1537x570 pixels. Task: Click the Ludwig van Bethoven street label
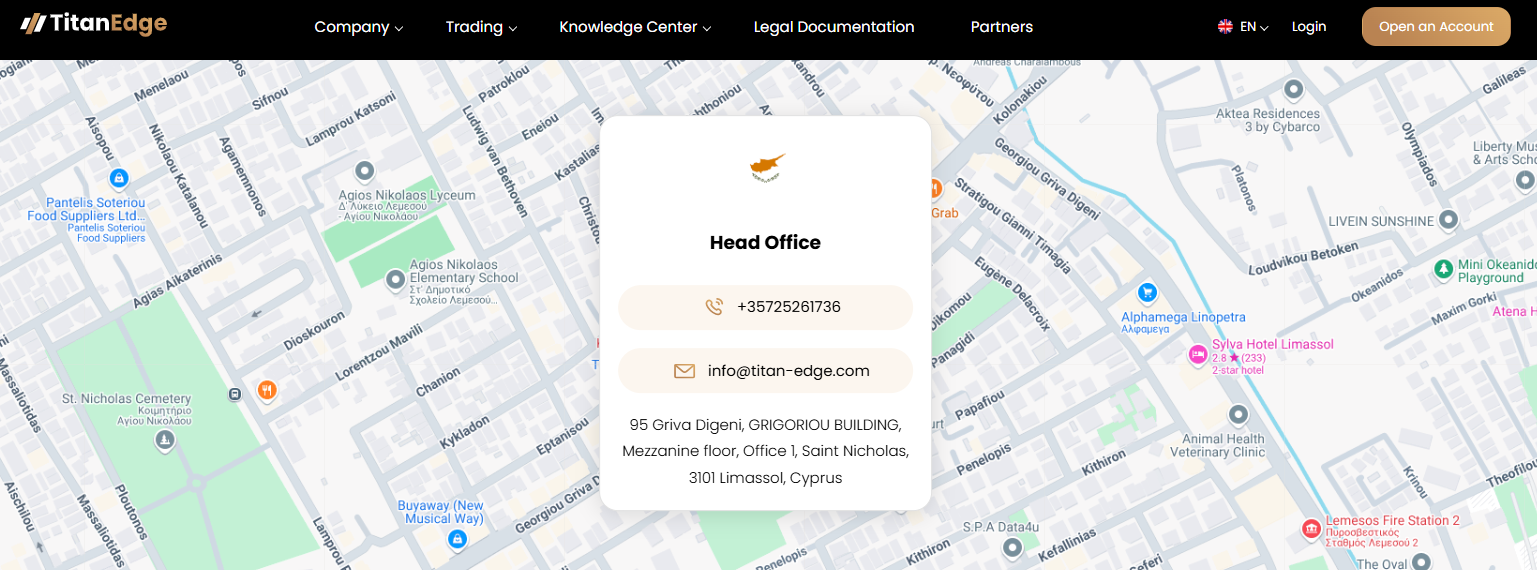click(494, 161)
